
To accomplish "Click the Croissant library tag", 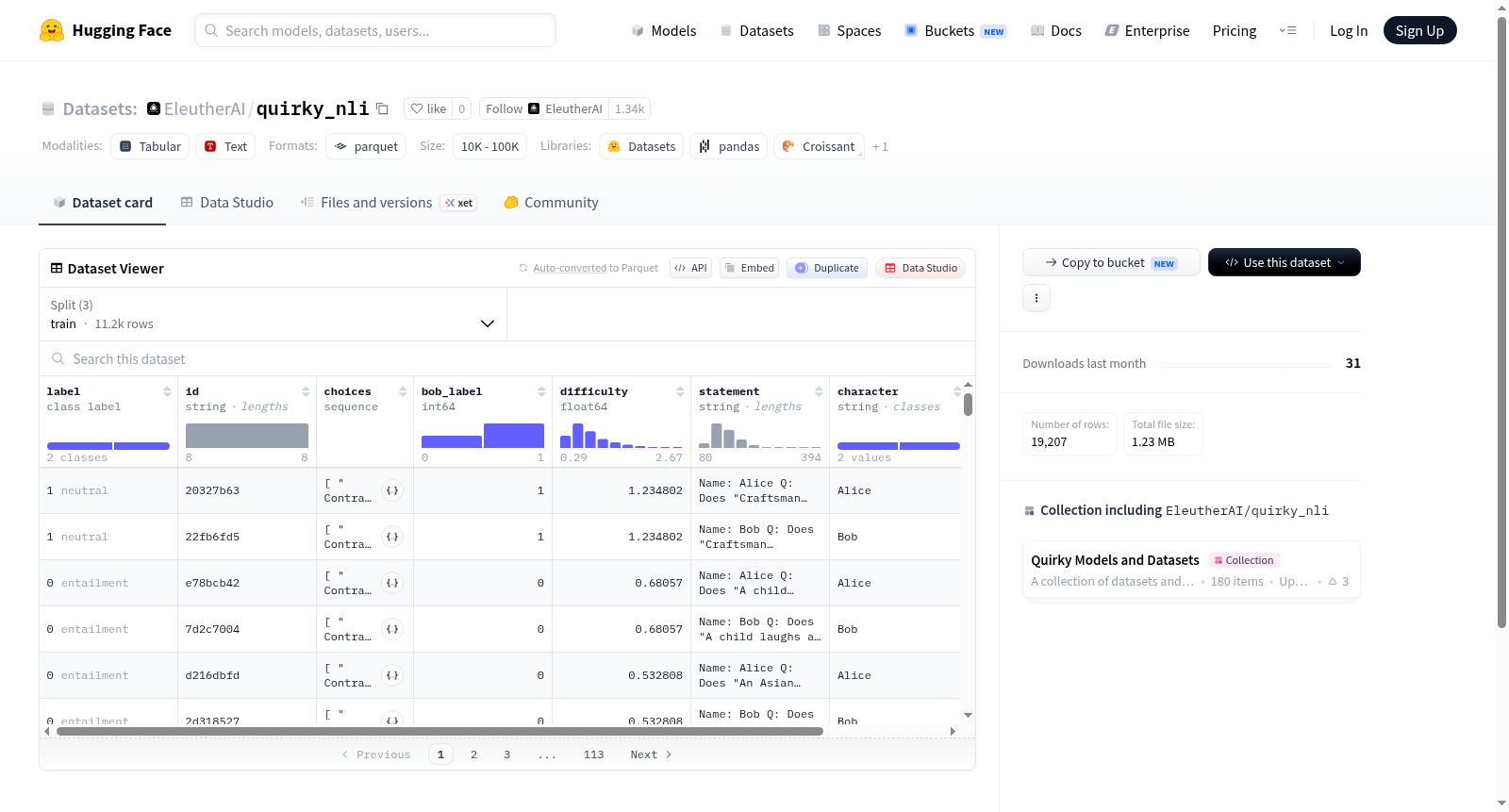I will tap(819, 146).
